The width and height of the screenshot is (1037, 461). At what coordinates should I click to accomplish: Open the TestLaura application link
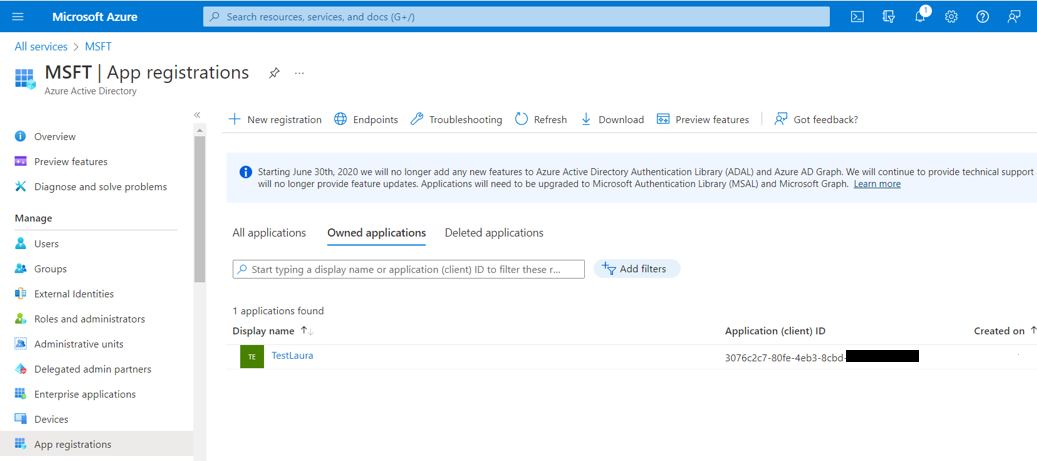click(292, 355)
